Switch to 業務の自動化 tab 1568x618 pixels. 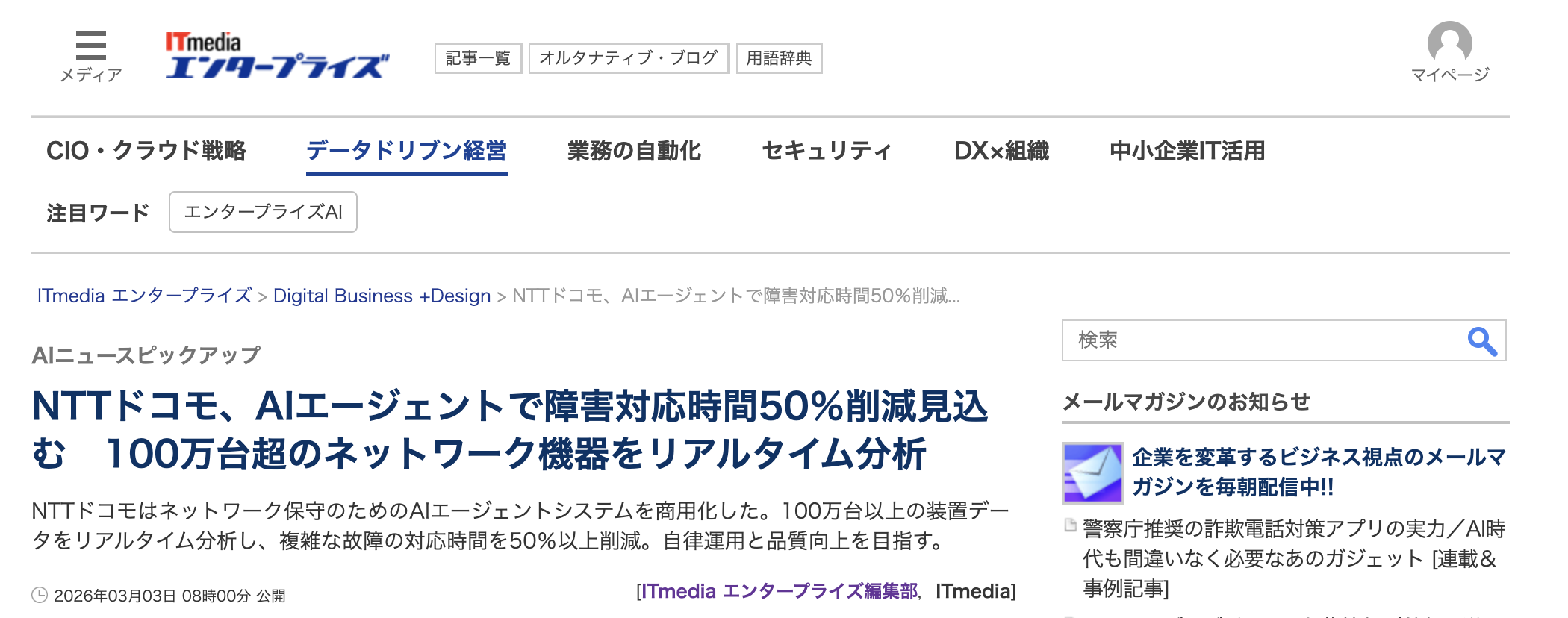634,151
